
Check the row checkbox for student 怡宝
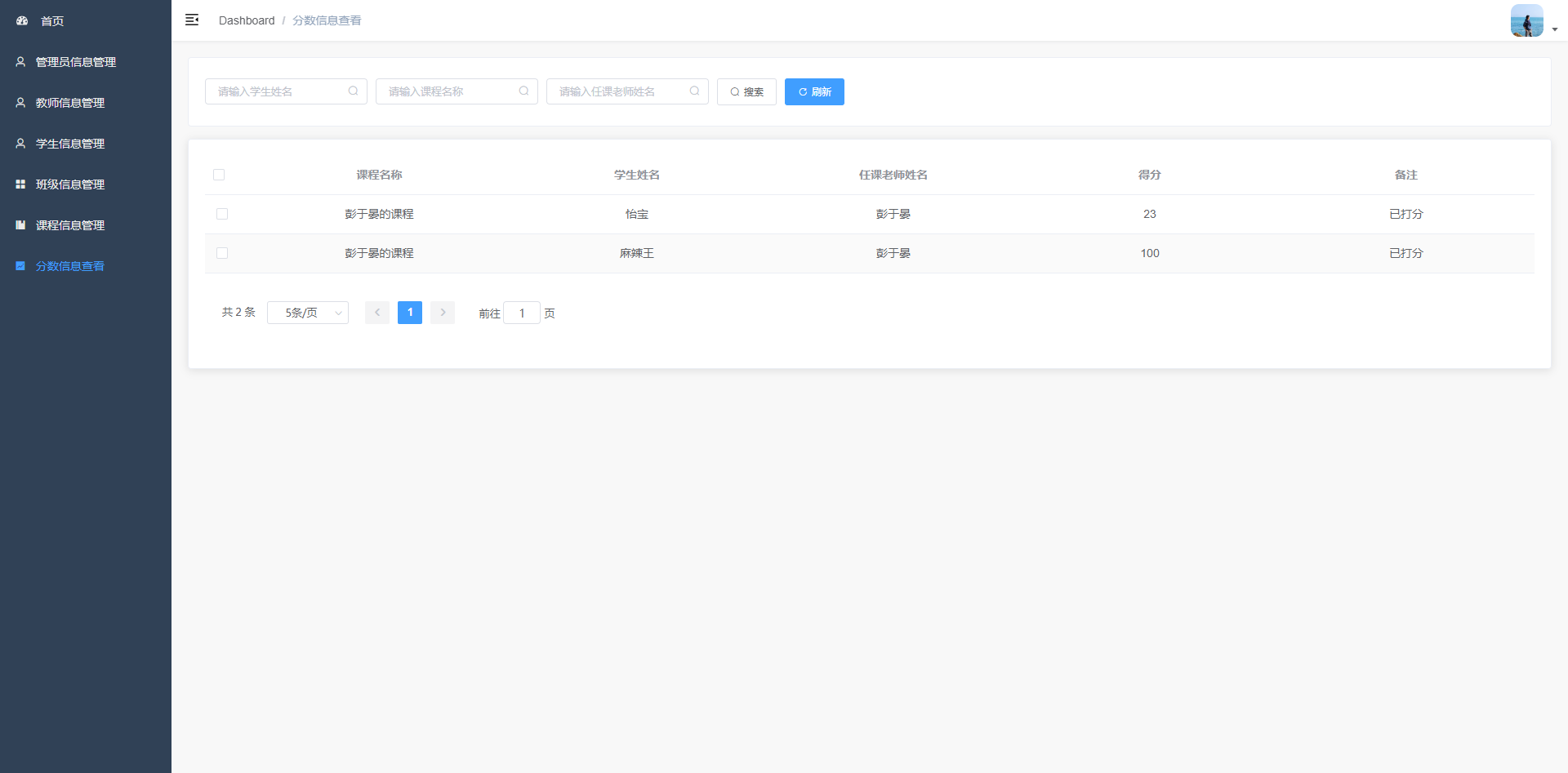tap(222, 214)
